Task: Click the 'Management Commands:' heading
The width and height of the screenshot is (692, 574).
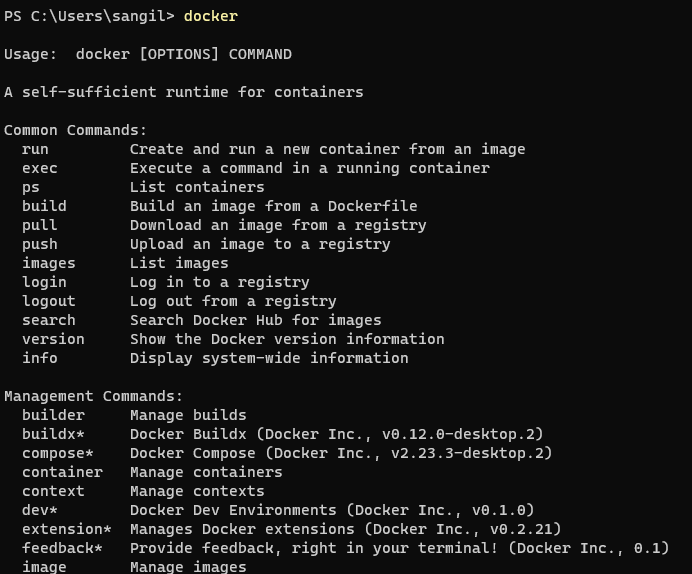Action: coord(93,396)
